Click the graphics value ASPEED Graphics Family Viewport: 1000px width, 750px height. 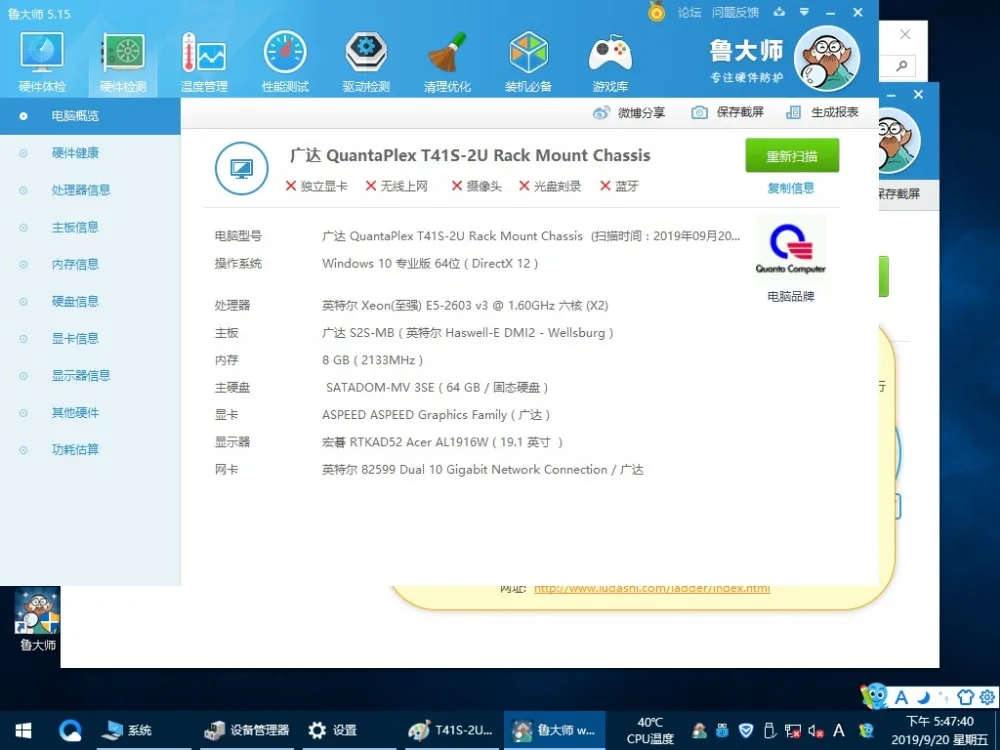436,415
